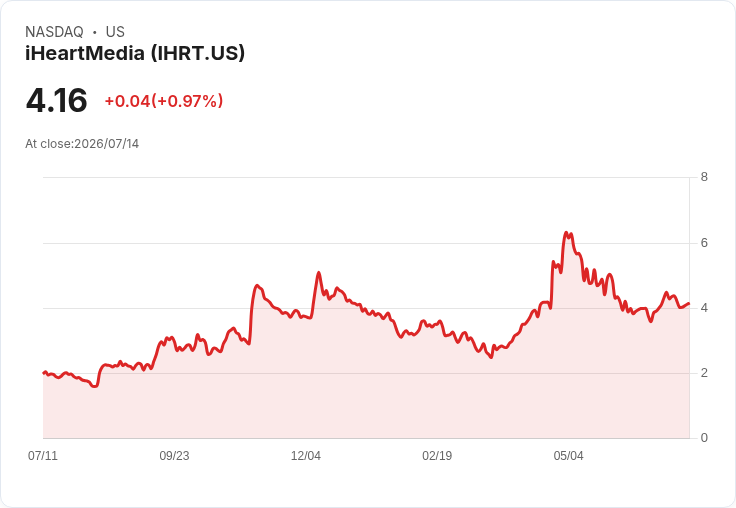Click the At close:2026/07/14 timestamp

point(82,144)
